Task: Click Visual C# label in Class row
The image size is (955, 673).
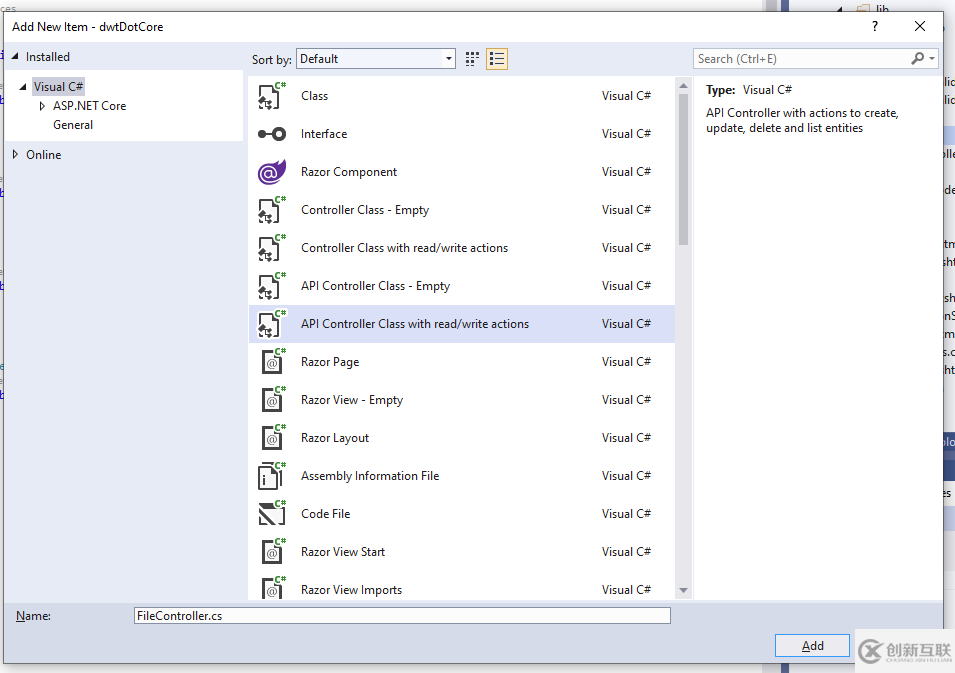Action: (x=626, y=96)
